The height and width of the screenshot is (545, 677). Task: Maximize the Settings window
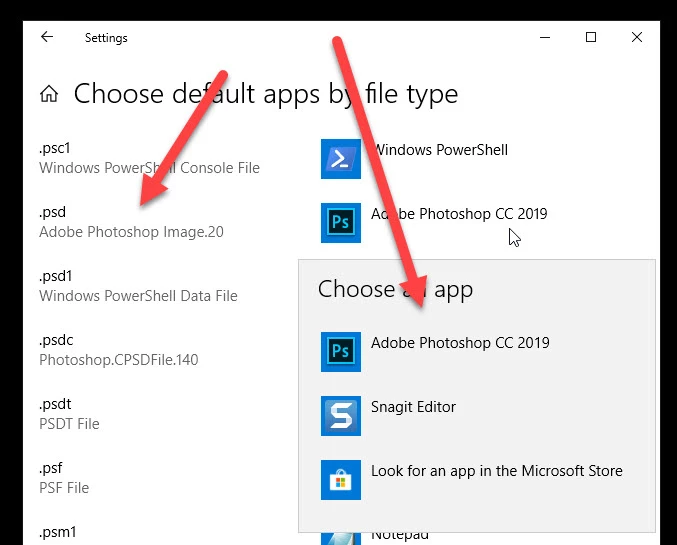coord(591,37)
